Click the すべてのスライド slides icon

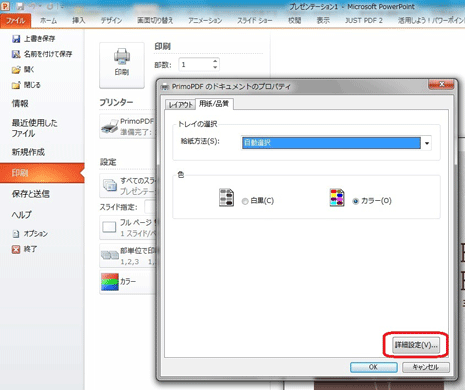point(110,185)
